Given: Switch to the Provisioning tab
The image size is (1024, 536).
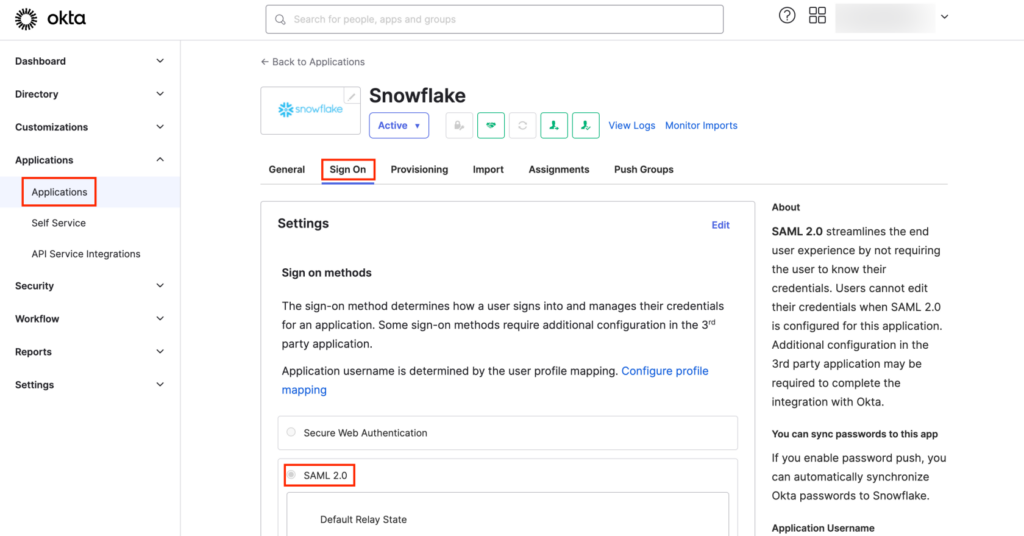Looking at the screenshot, I should (x=419, y=170).
